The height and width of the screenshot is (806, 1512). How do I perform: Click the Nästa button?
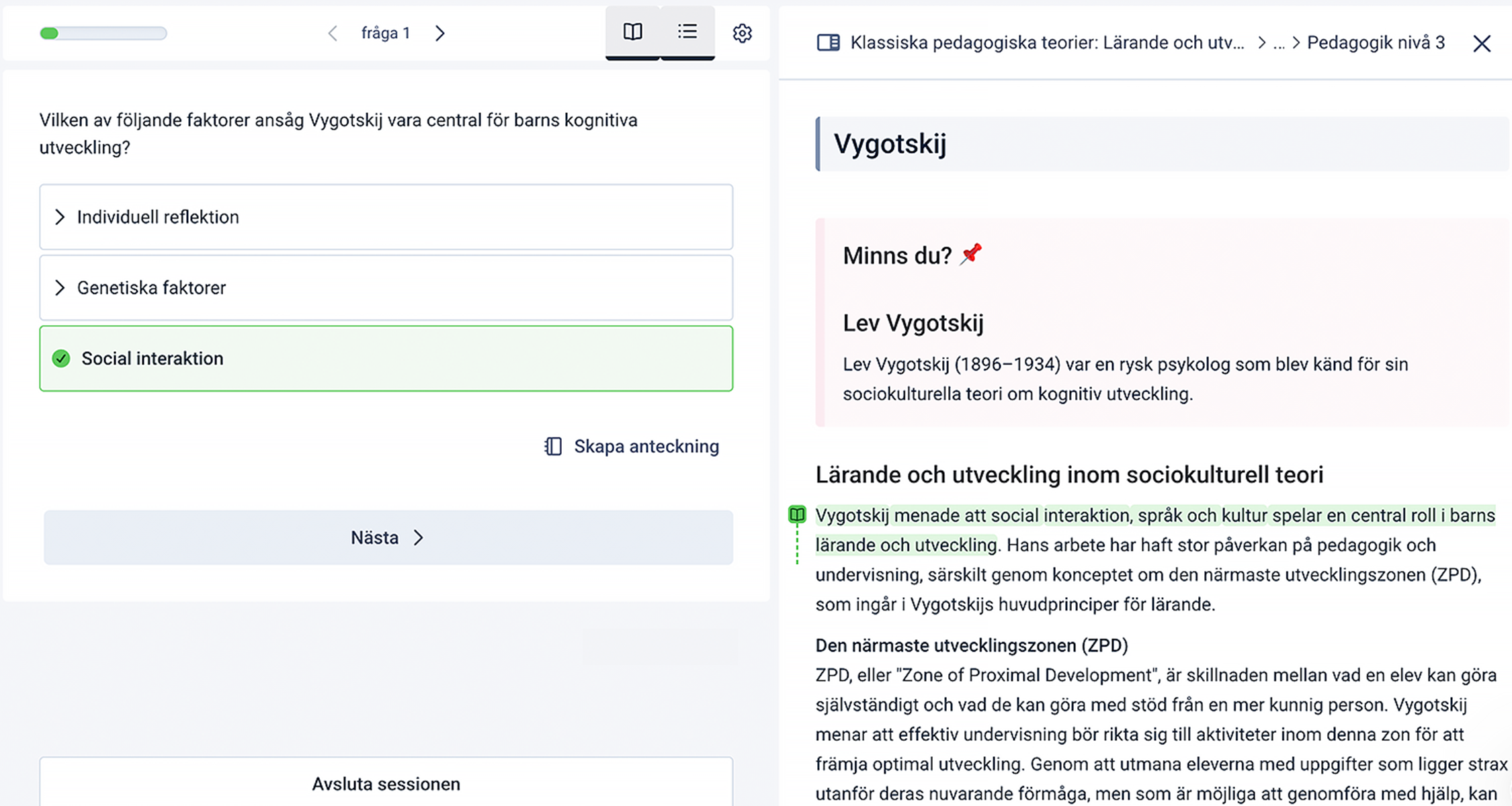[388, 537]
